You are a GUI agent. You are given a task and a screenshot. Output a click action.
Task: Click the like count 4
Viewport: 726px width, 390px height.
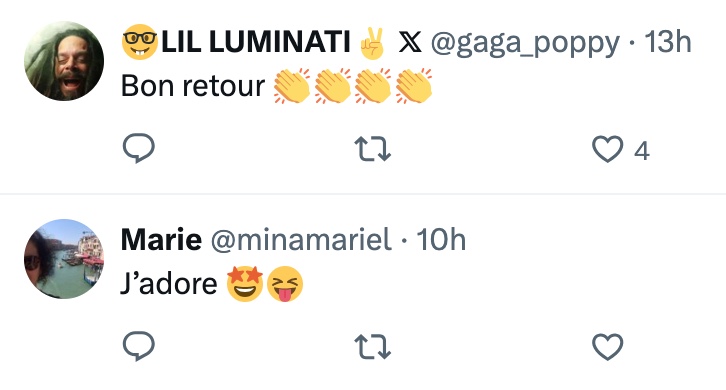tap(641, 151)
